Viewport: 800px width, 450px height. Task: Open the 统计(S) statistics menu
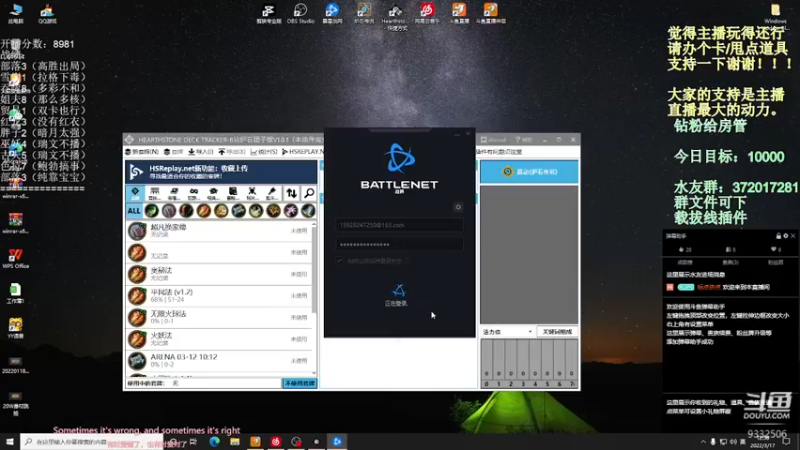tap(264, 152)
